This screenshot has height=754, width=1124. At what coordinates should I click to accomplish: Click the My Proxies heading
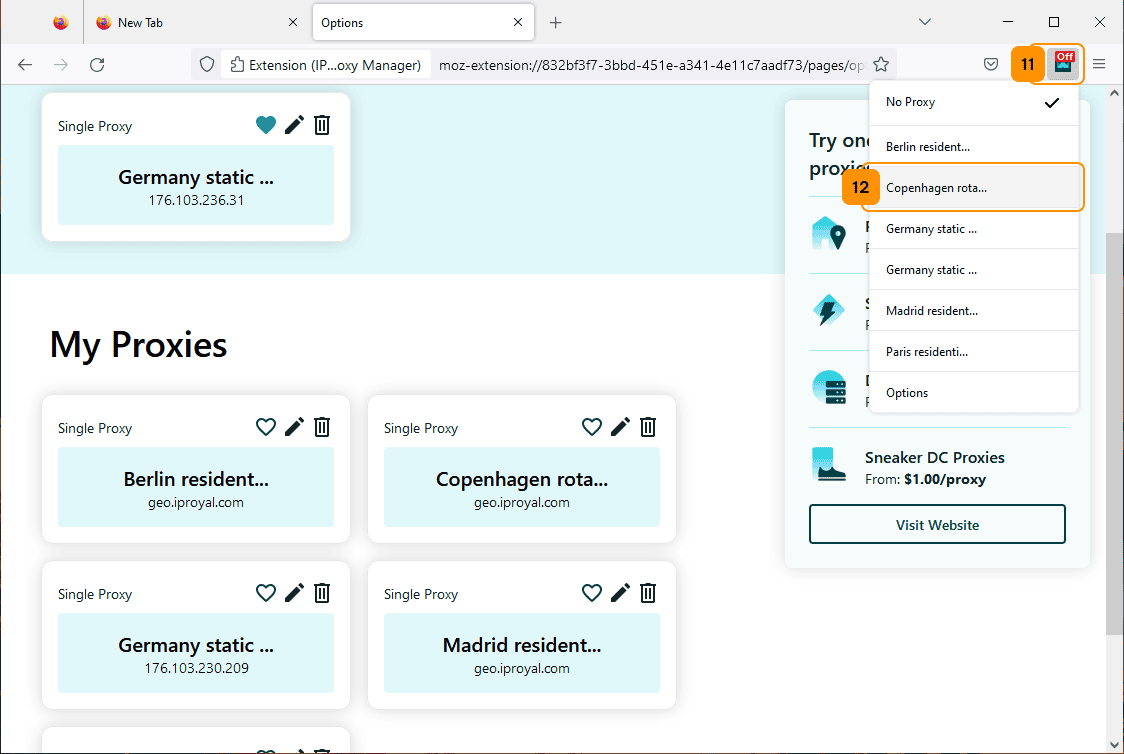138,345
